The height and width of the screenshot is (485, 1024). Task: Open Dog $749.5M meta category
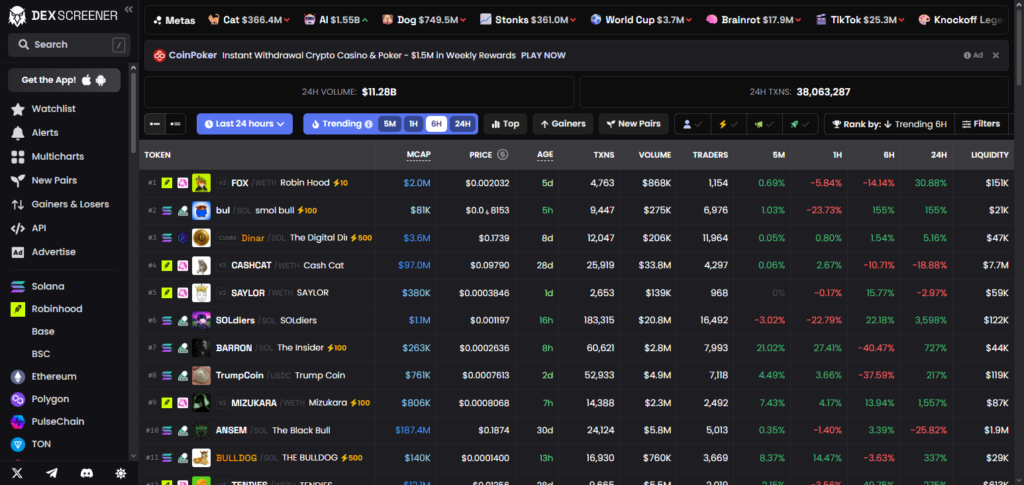[x=424, y=20]
